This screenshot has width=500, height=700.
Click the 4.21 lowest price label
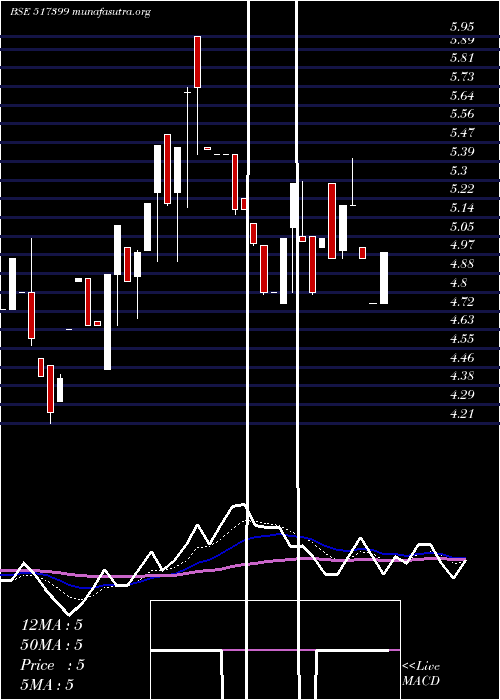click(462, 414)
